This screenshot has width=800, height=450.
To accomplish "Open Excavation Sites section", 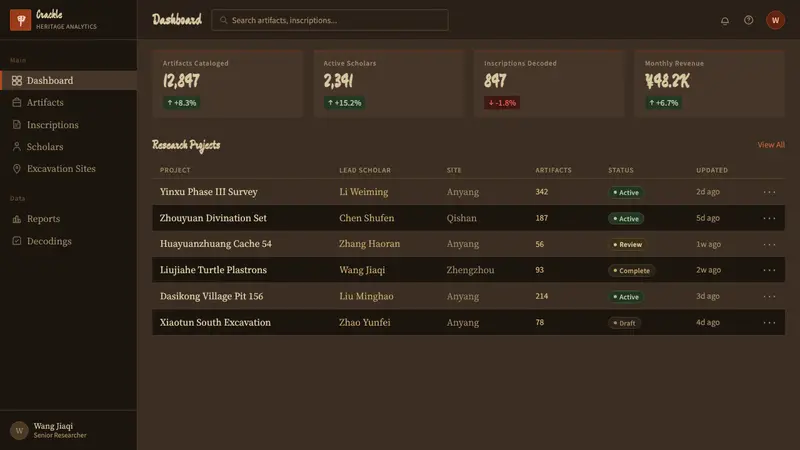I will [x=68, y=168].
